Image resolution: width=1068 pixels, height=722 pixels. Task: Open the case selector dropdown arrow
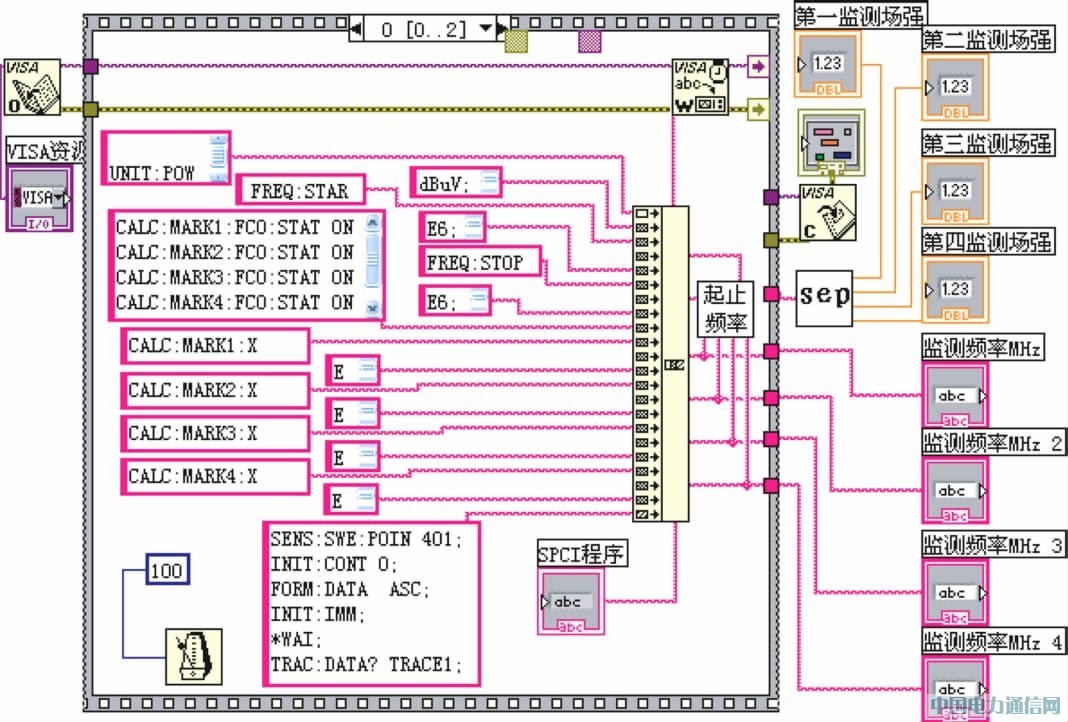[x=485, y=30]
